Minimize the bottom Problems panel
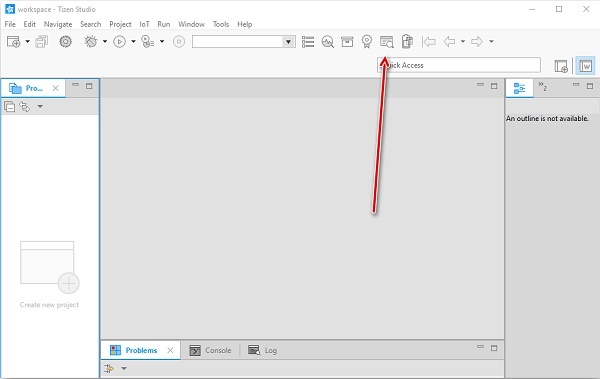The height and width of the screenshot is (379, 600). coord(480,346)
